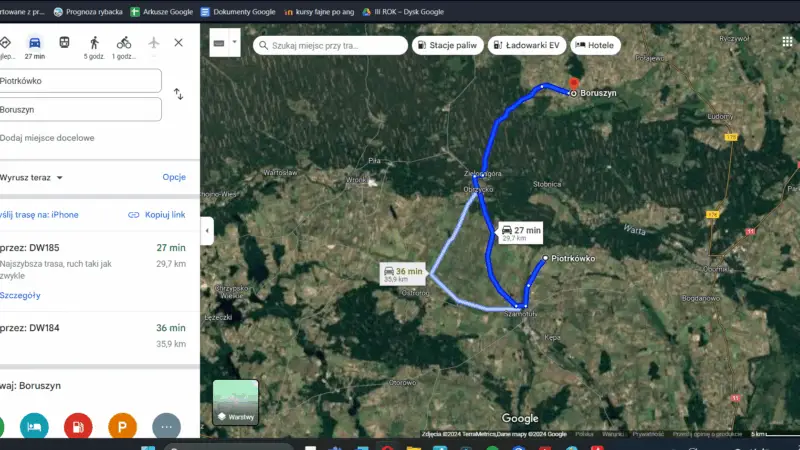Expand the Opcje route options
This screenshot has height=450, width=800.
(174, 177)
